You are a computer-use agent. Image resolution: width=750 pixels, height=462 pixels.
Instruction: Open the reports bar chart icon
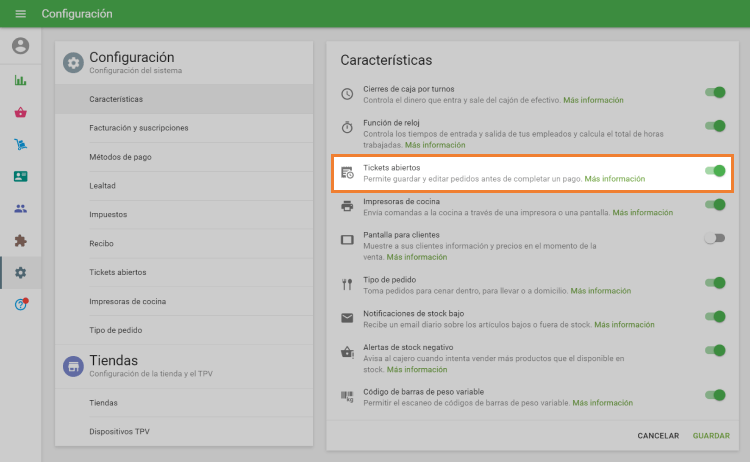20,81
